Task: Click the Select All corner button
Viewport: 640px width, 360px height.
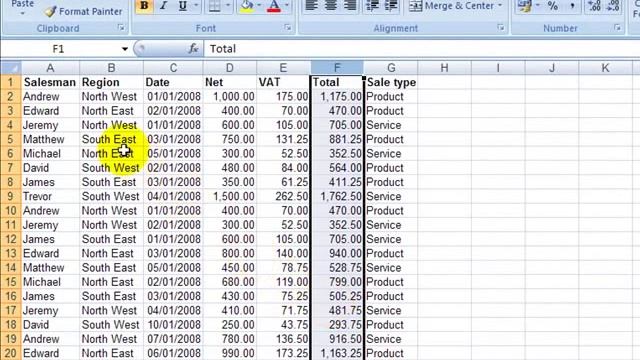Action: pos(11,68)
